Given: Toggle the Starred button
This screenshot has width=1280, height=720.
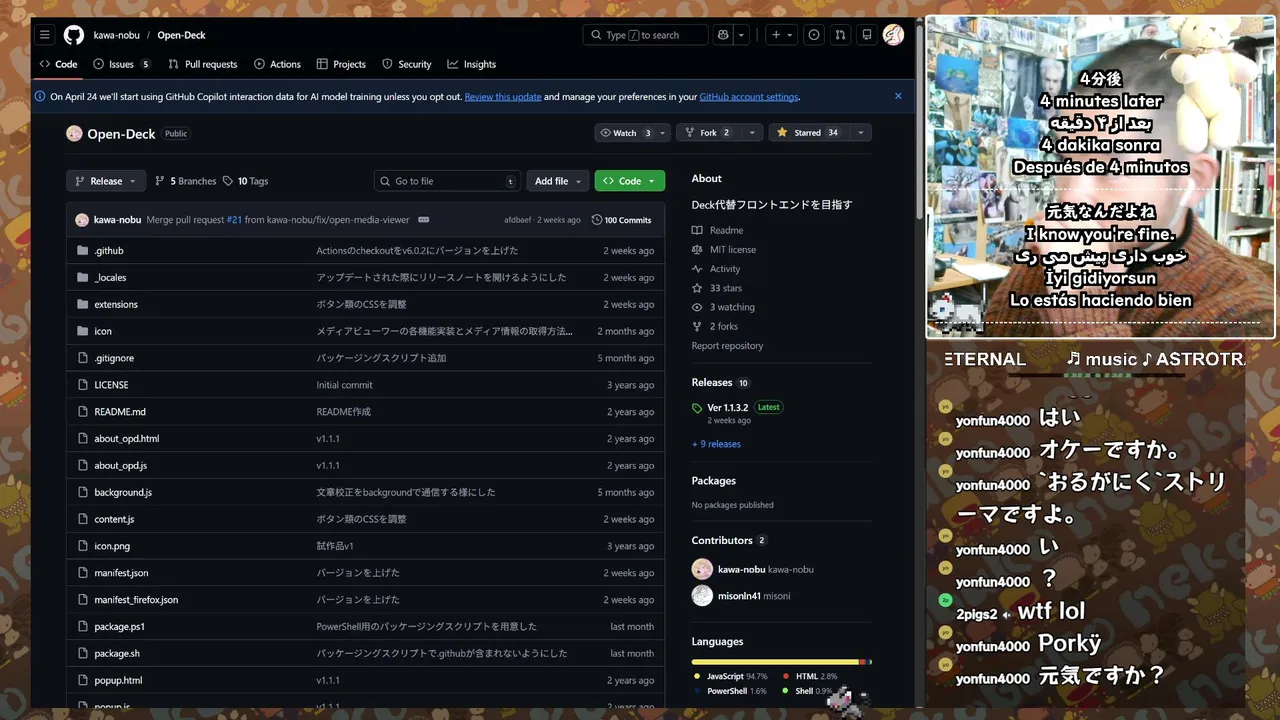Looking at the screenshot, I should (808, 133).
